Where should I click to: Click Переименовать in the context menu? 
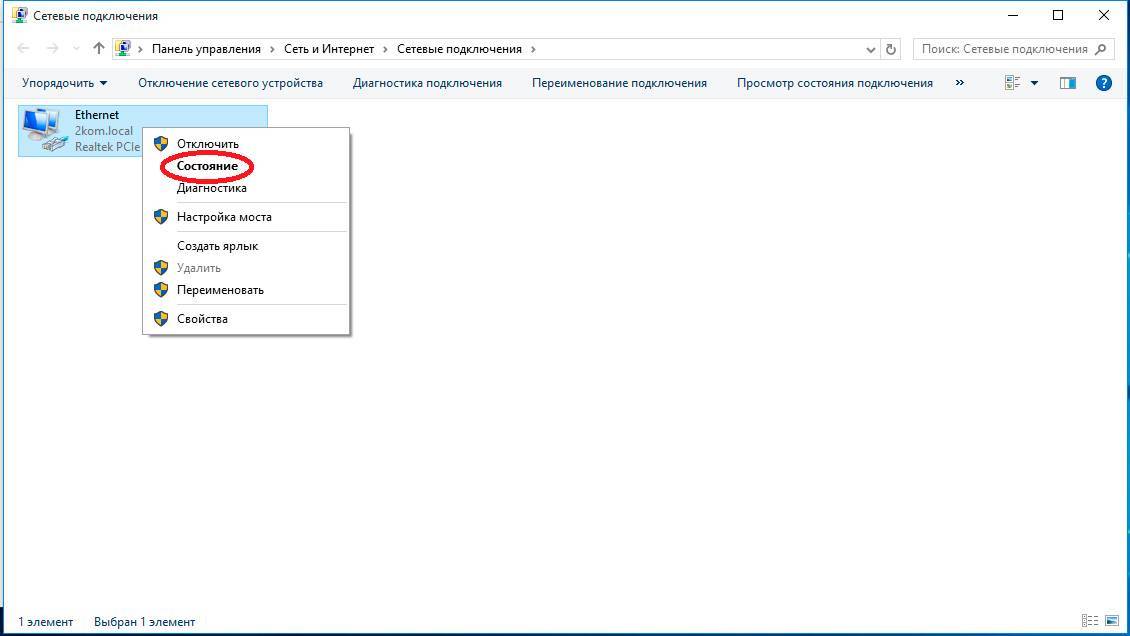click(x=220, y=290)
